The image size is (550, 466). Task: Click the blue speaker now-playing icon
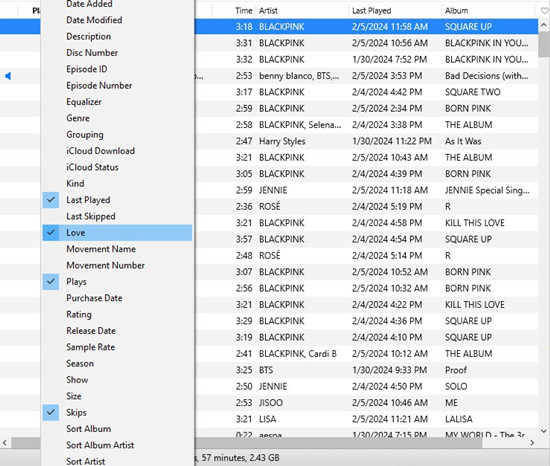pyautogui.click(x=8, y=76)
